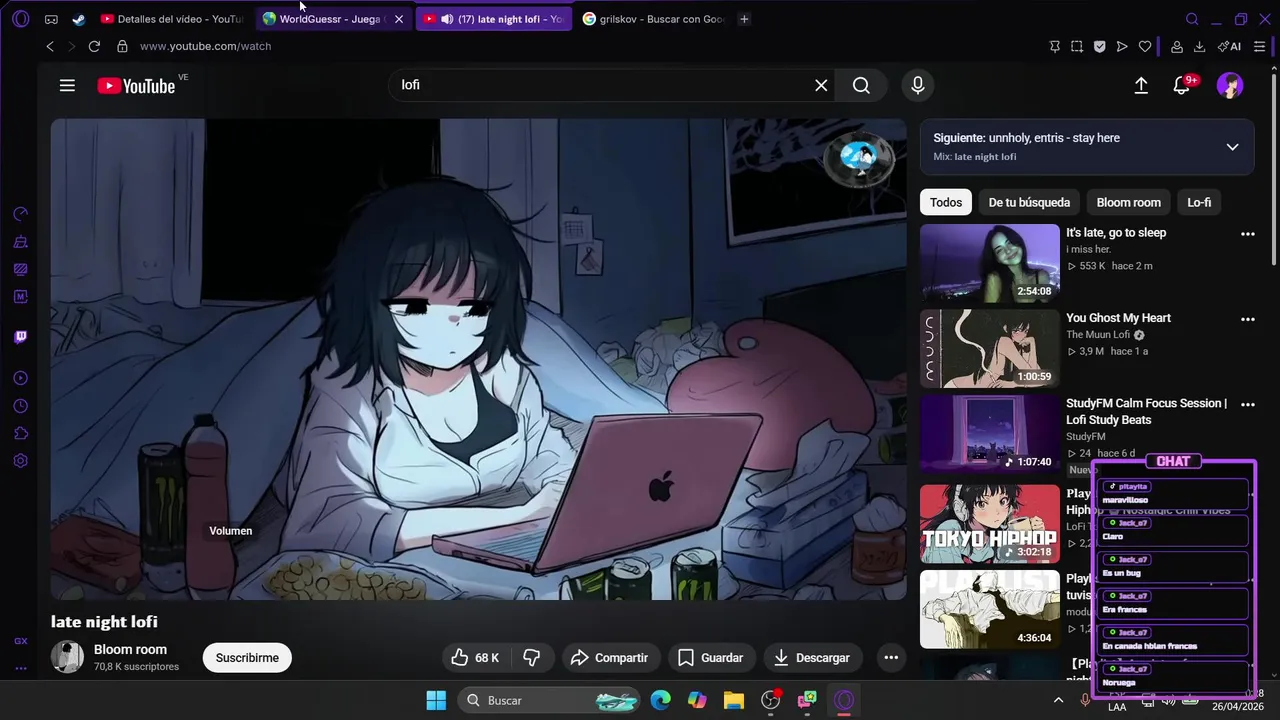1280x720 pixels.
Task: Open Twitch in Opera sidebar
Action: 20,337
